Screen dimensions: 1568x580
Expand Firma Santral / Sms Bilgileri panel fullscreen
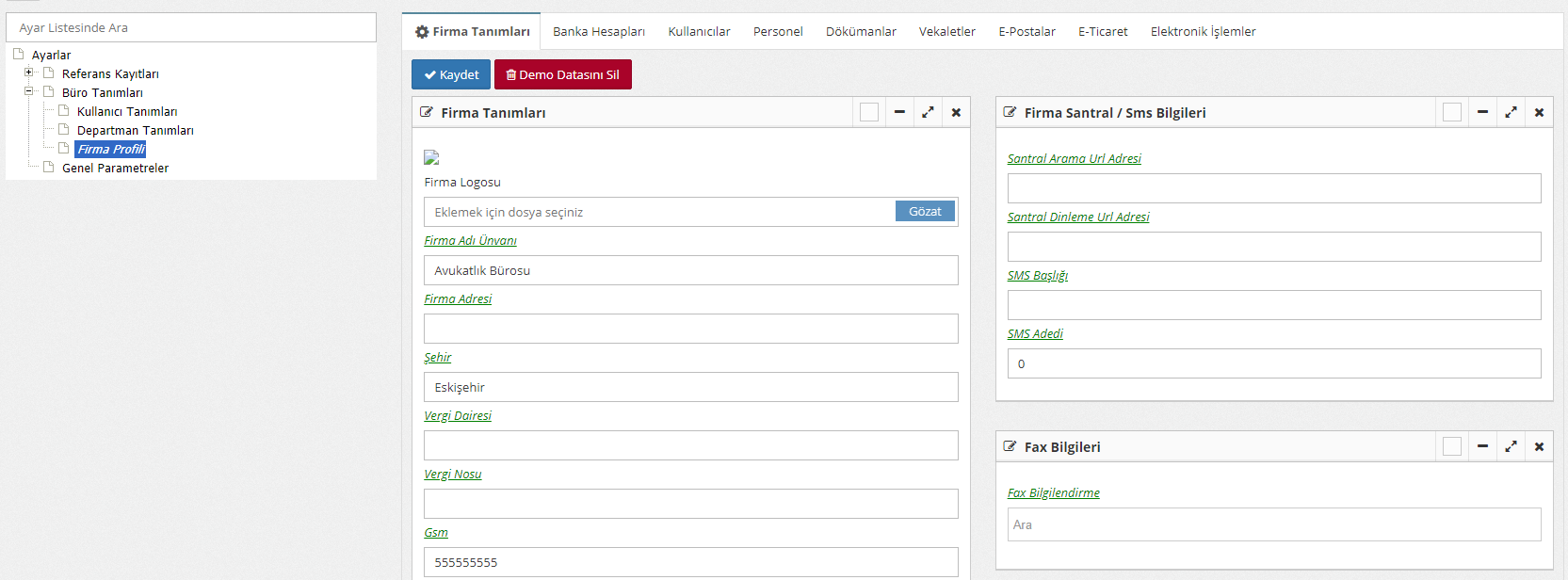pos(1511,113)
